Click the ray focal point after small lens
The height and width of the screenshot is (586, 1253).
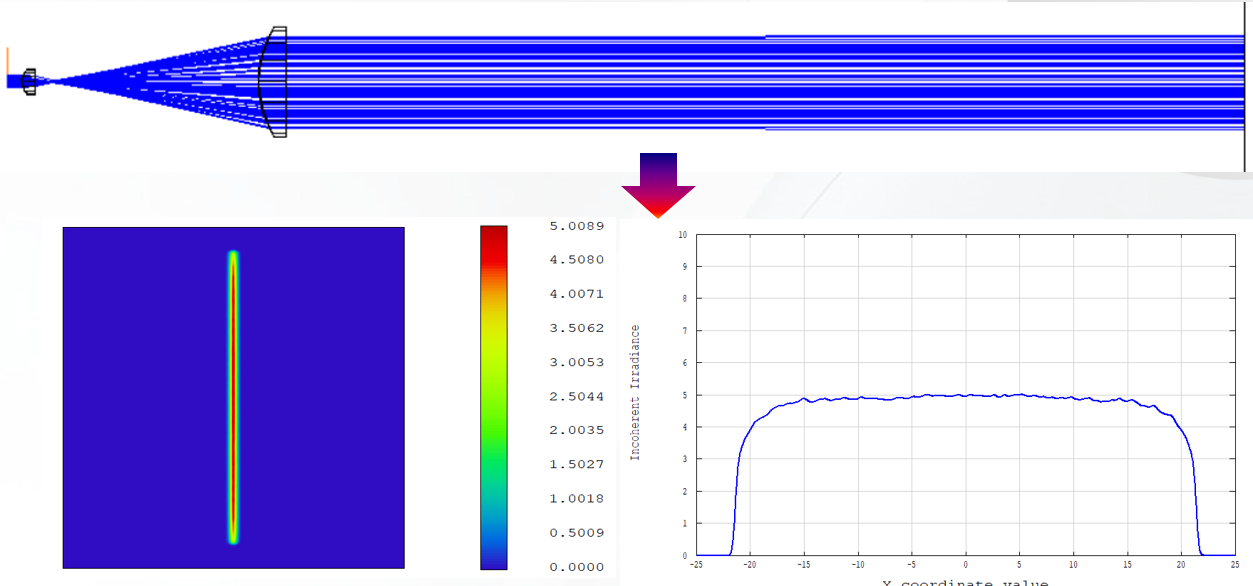click(x=52, y=82)
